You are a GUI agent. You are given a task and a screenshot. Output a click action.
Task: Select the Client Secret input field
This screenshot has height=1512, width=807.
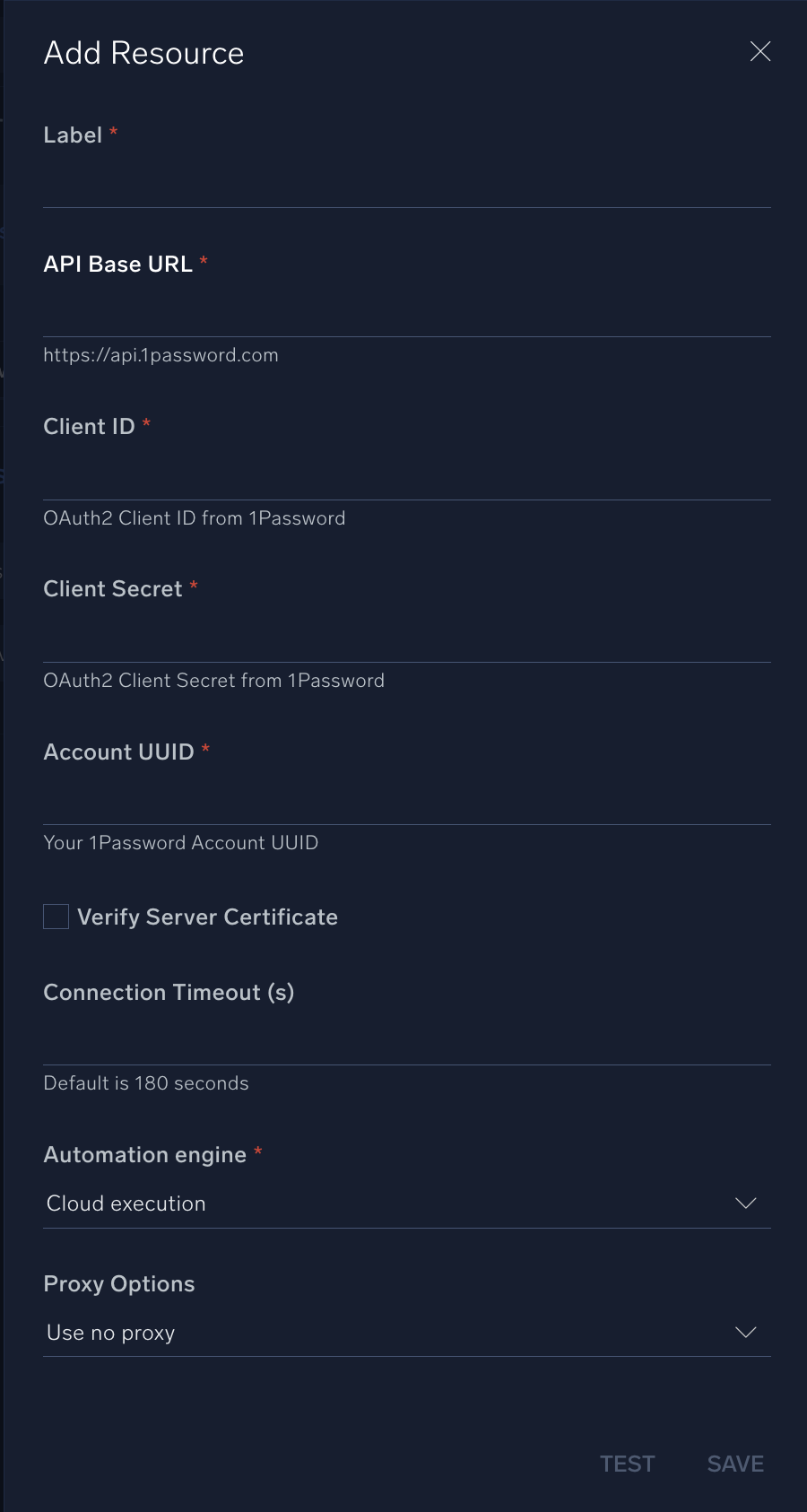[x=406, y=640]
